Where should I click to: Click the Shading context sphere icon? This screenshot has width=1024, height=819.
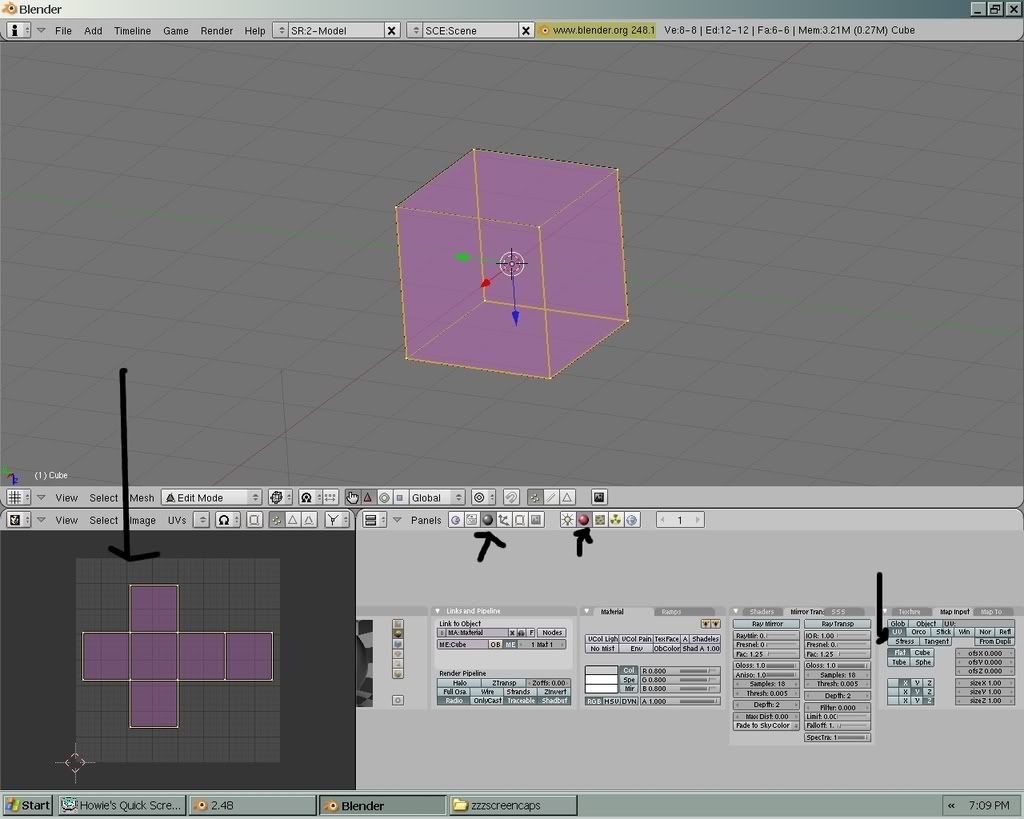(488, 520)
